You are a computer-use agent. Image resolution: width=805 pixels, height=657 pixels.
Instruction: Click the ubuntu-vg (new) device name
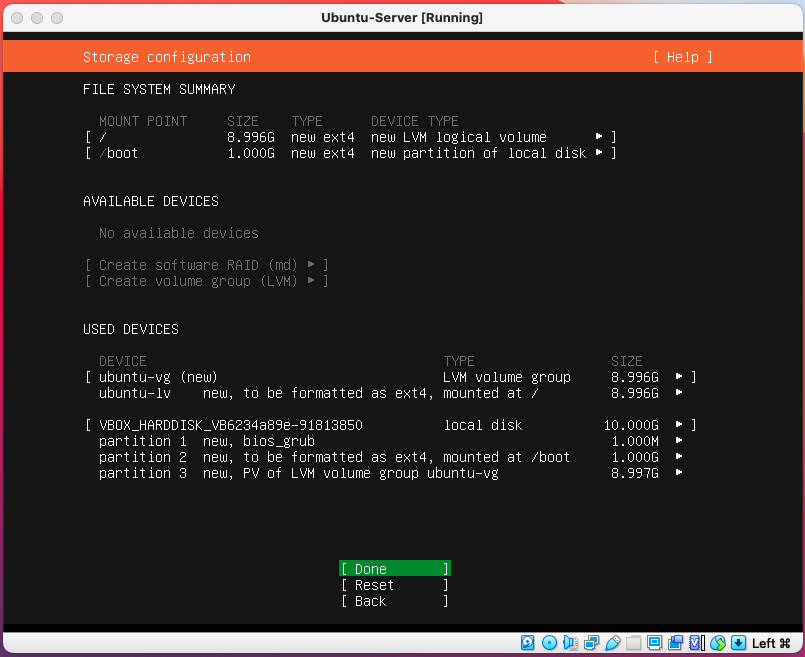click(158, 377)
